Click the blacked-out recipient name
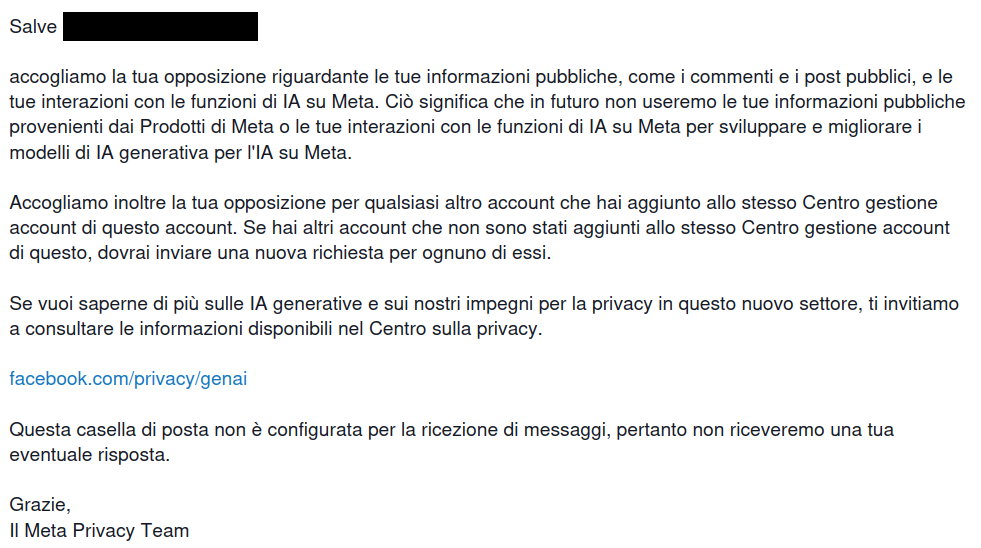This screenshot has width=981, height=548. [x=160, y=26]
